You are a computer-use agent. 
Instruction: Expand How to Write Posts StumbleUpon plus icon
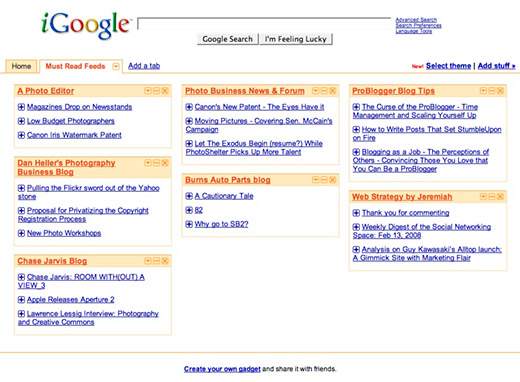[x=356, y=129]
